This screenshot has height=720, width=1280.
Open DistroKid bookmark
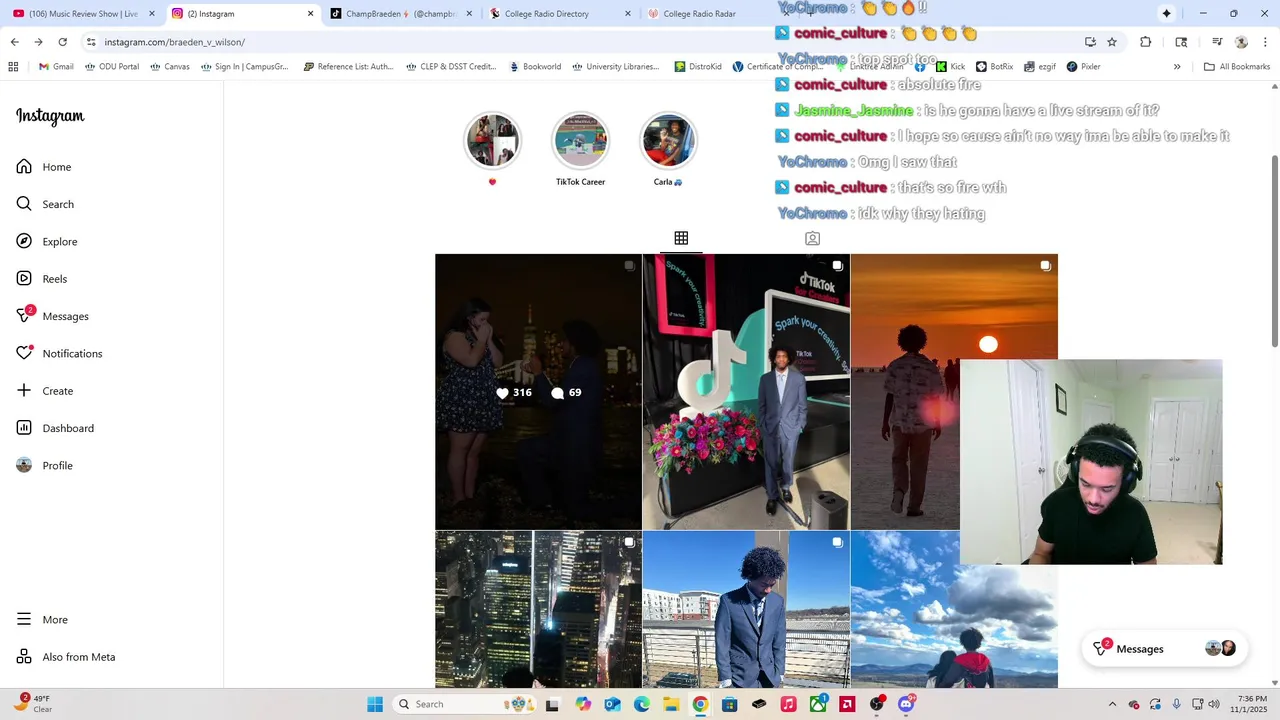coord(698,67)
